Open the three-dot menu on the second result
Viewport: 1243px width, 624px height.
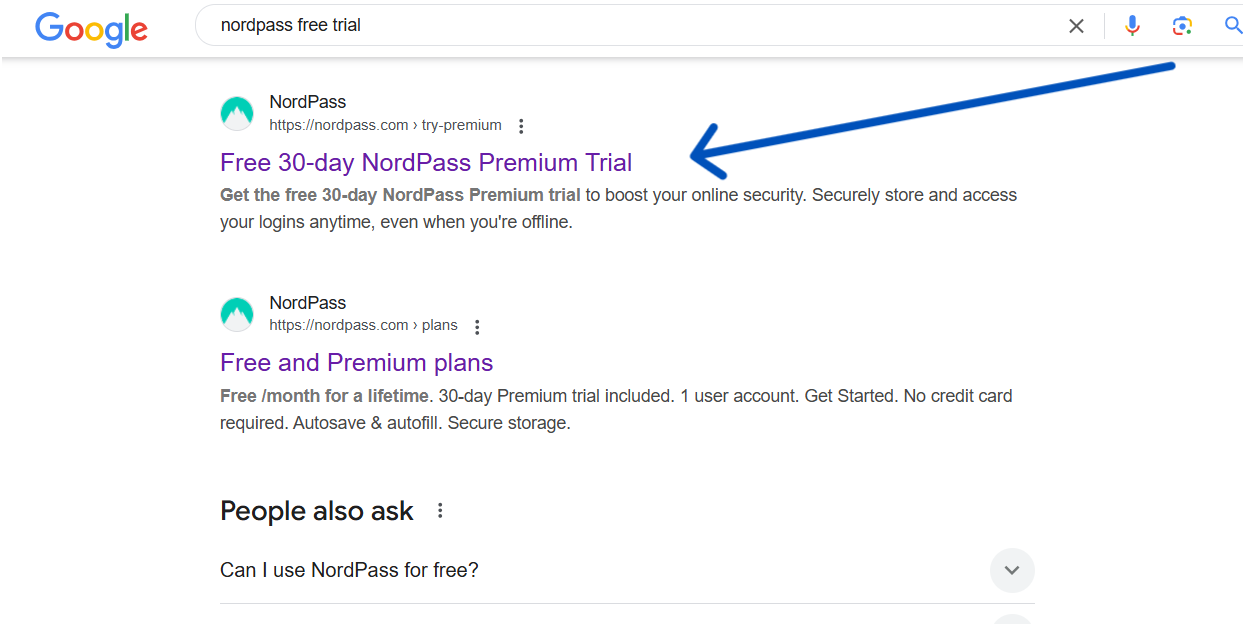[x=477, y=327]
